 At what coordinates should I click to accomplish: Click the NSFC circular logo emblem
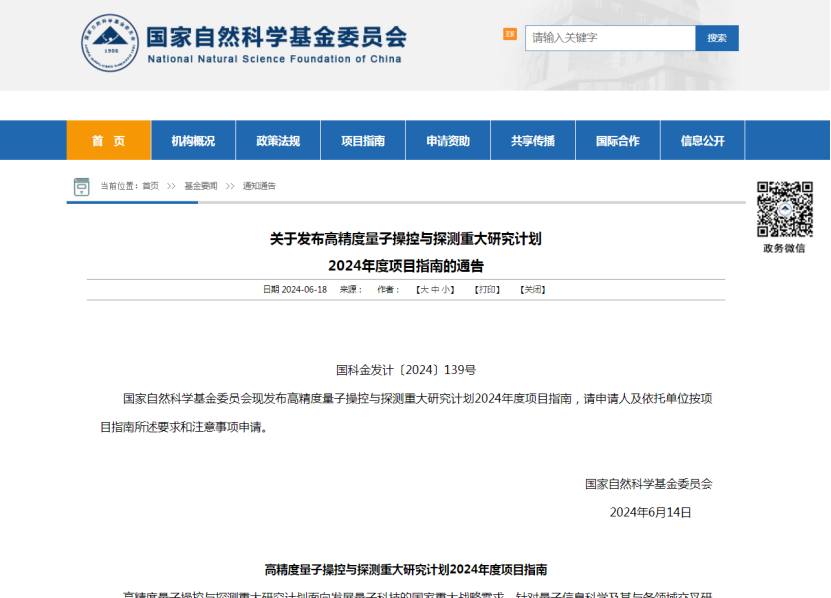108,44
